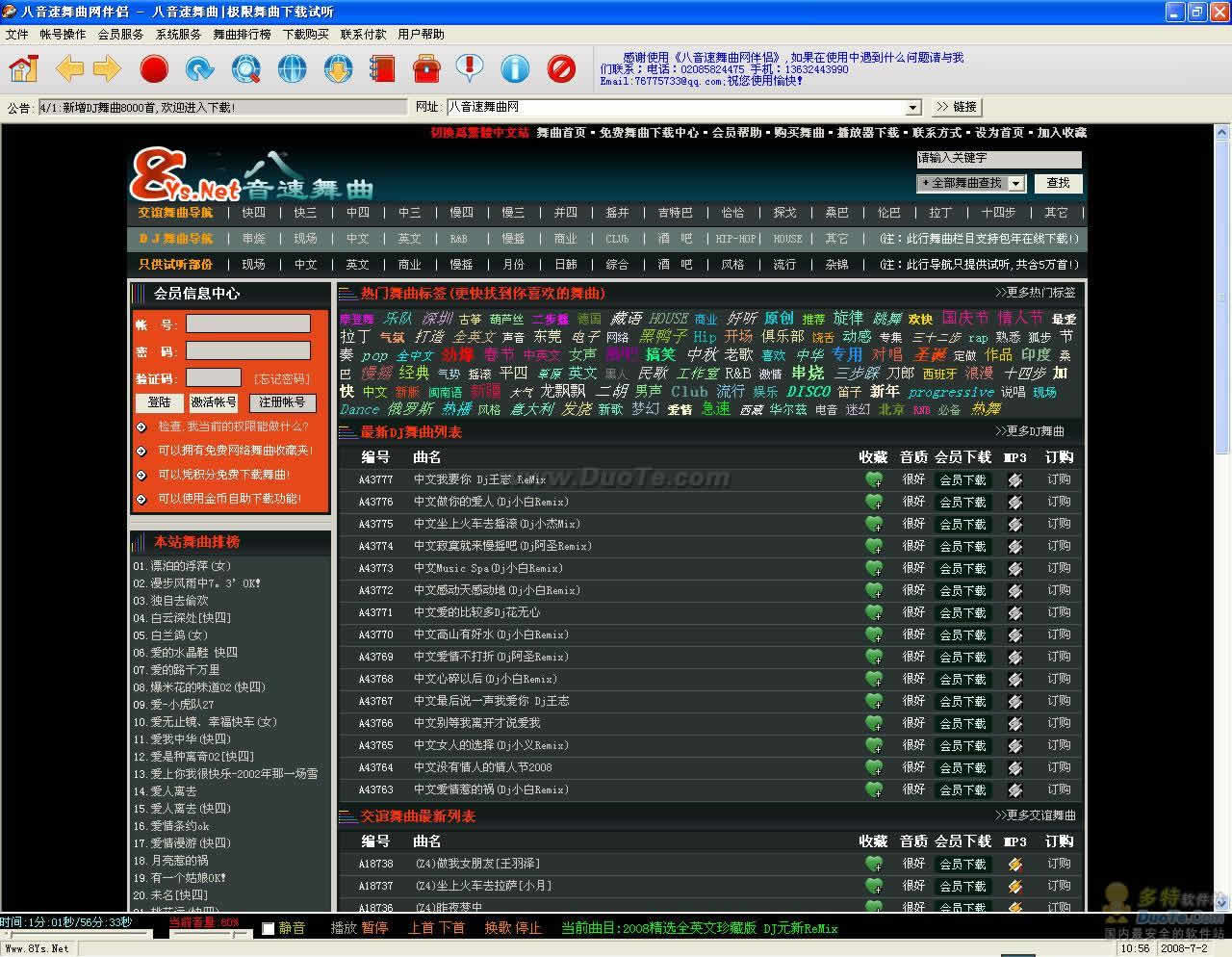
Task: Click the favorite heart for song A43776
Action: pos(874,502)
